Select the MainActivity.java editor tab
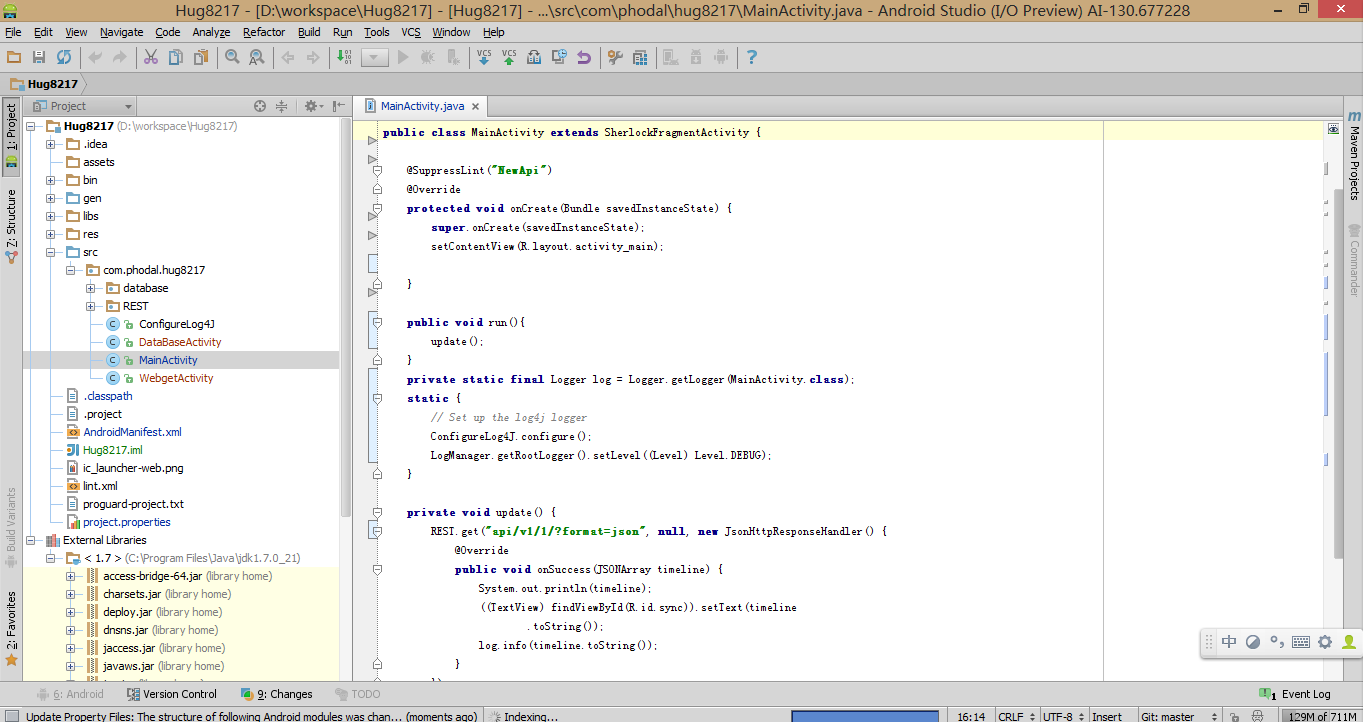This screenshot has width=1363, height=722. pyautogui.click(x=422, y=106)
